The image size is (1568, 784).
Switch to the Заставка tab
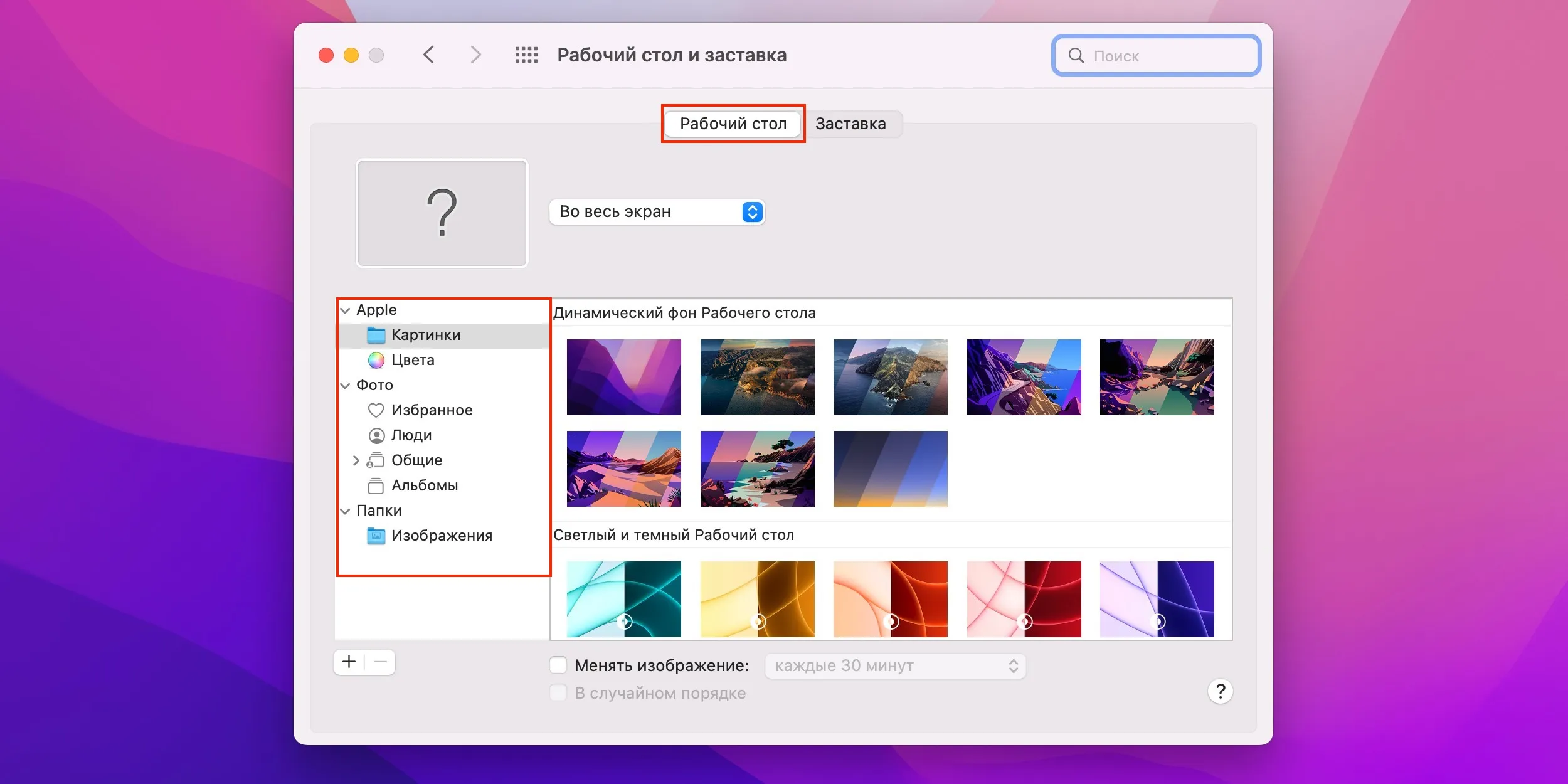pos(850,124)
